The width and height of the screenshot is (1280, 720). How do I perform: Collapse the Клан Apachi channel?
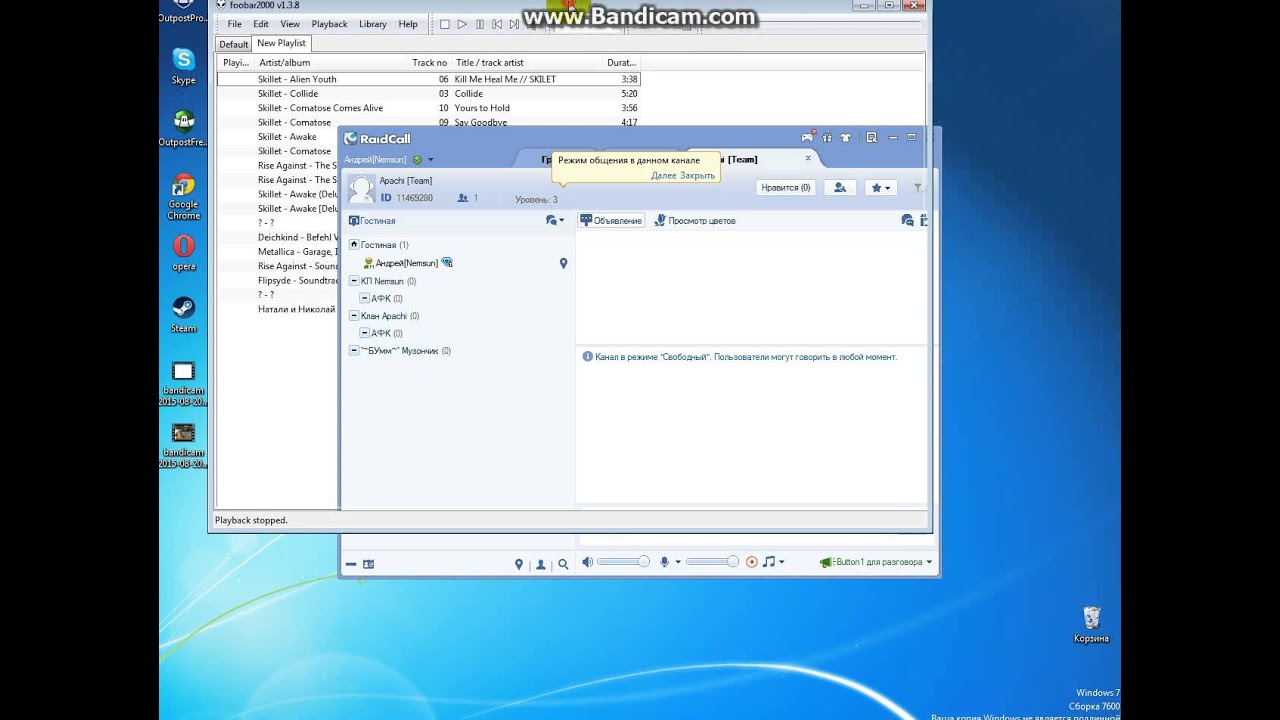point(354,316)
